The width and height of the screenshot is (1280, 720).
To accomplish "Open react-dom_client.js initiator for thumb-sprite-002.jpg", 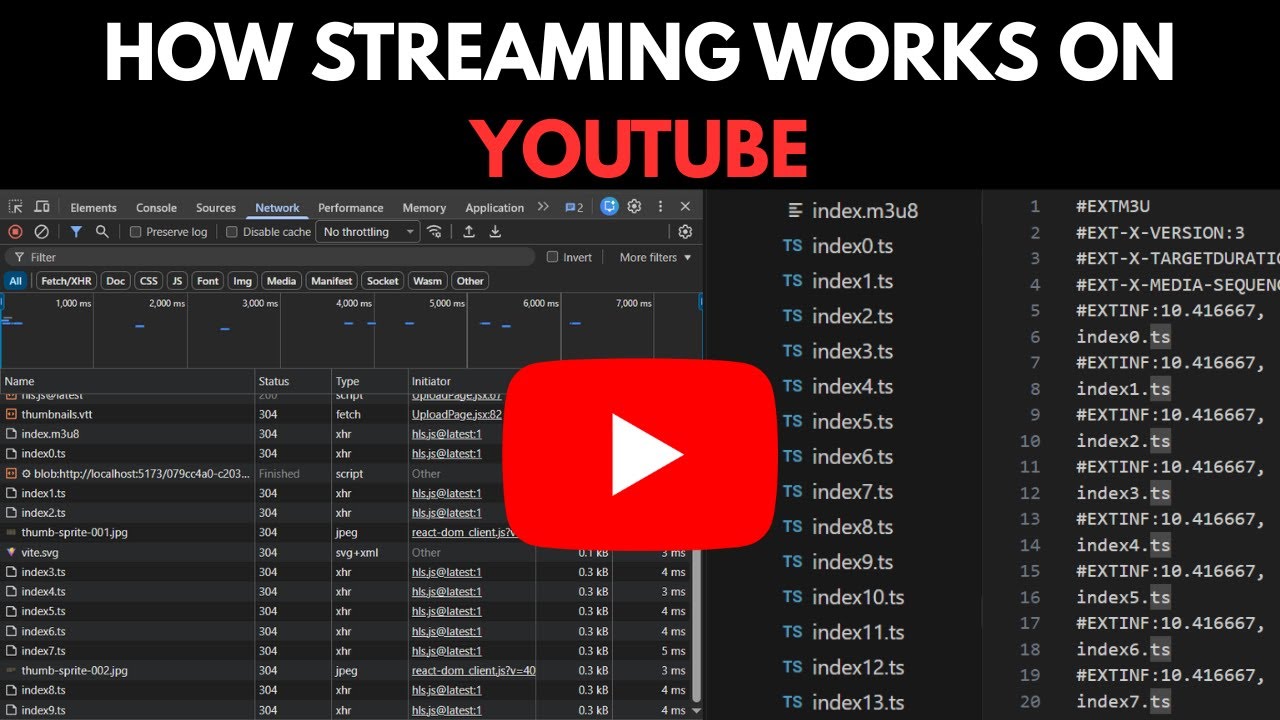I will point(473,671).
